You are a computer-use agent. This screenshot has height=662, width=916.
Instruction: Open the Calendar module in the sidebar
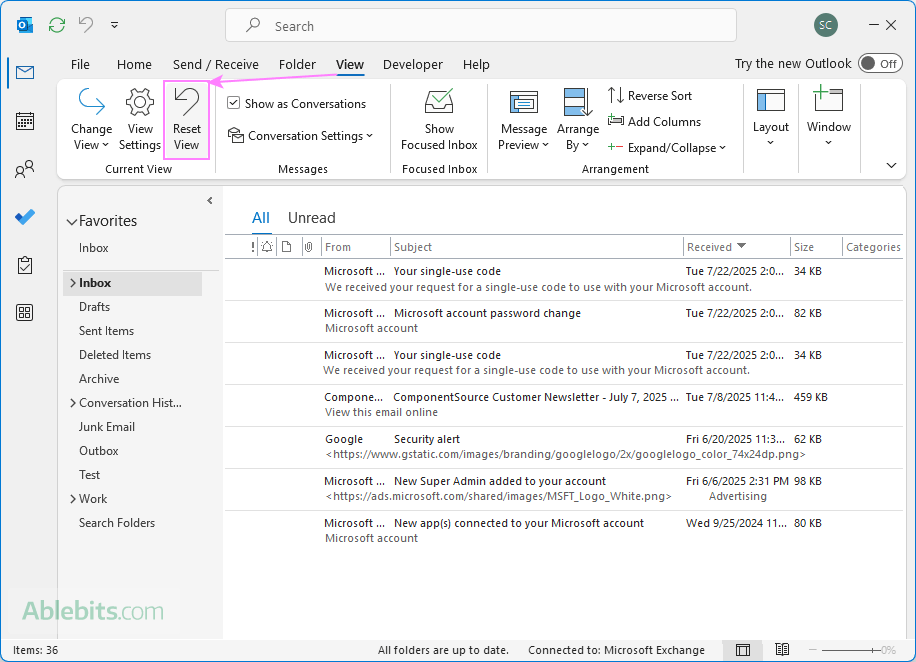[25, 121]
